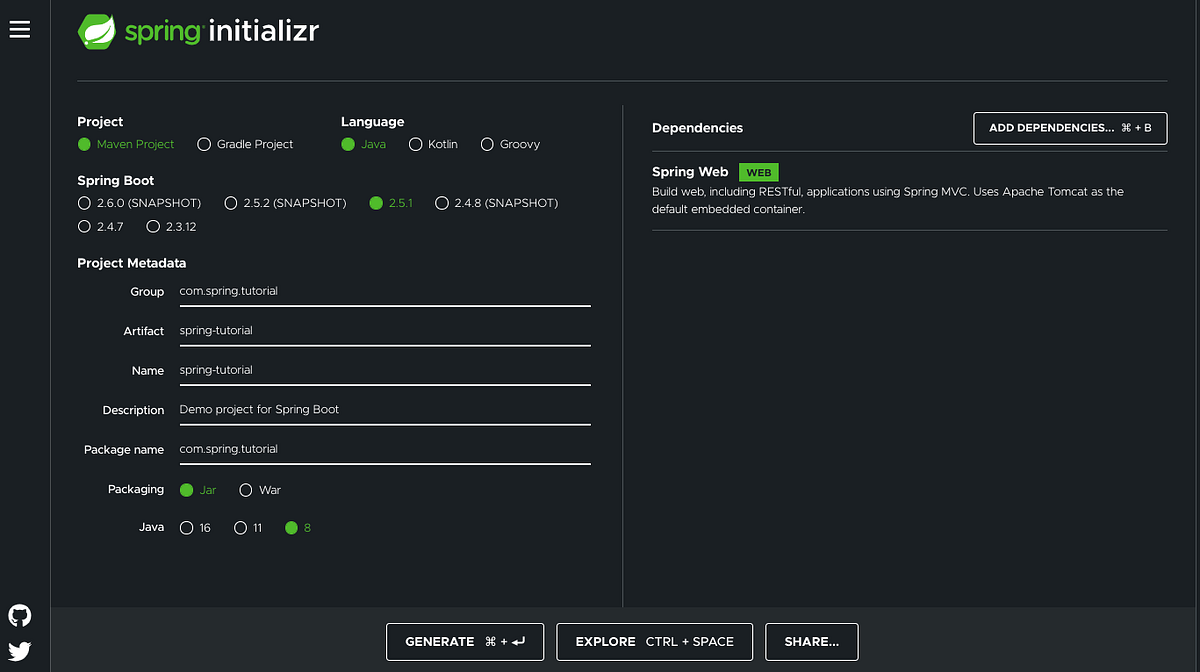Select Java version 11
This screenshot has height=672, width=1200.
[x=240, y=527]
